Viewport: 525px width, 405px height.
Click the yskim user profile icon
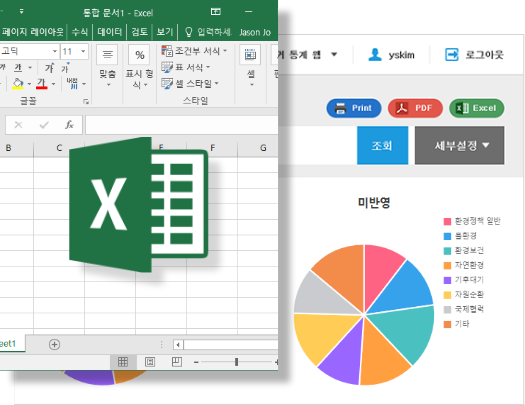[375, 55]
